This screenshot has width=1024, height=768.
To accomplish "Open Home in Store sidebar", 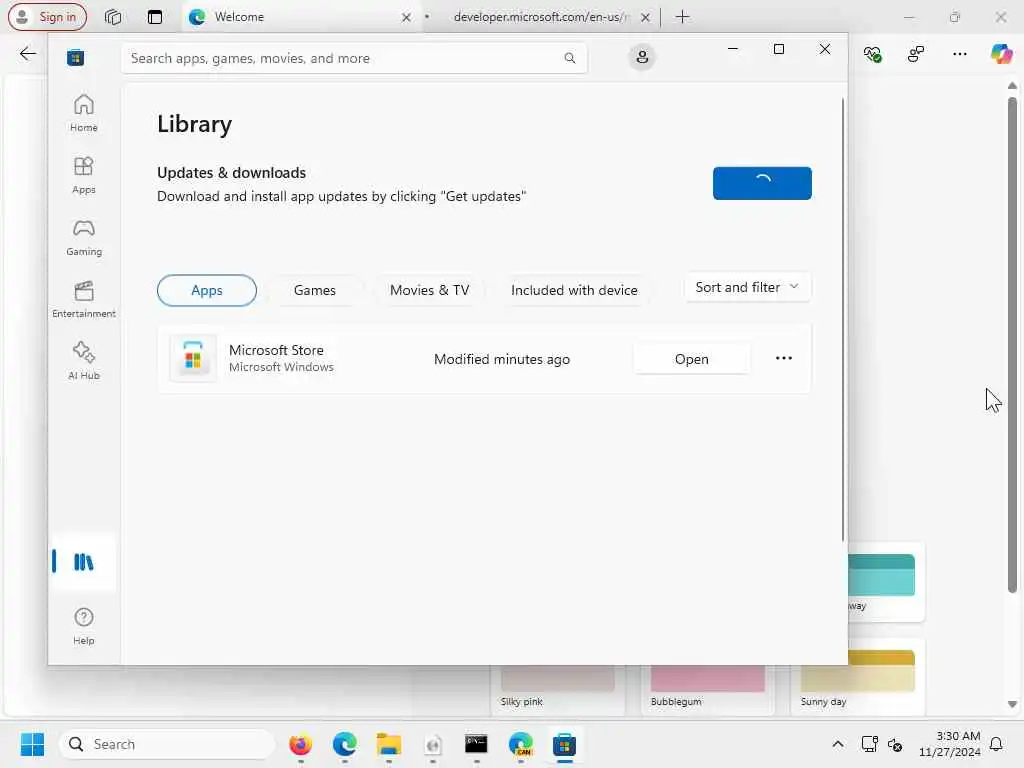I will pos(84,113).
